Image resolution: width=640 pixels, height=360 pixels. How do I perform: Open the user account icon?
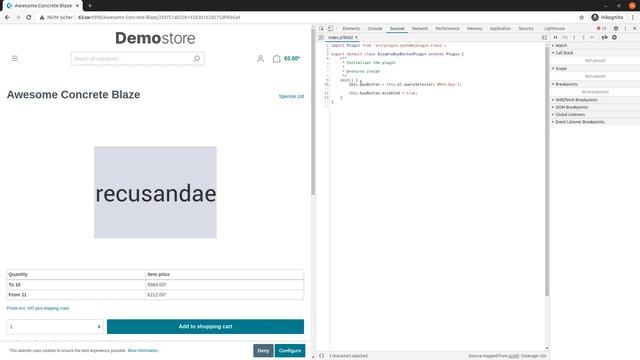coord(260,58)
